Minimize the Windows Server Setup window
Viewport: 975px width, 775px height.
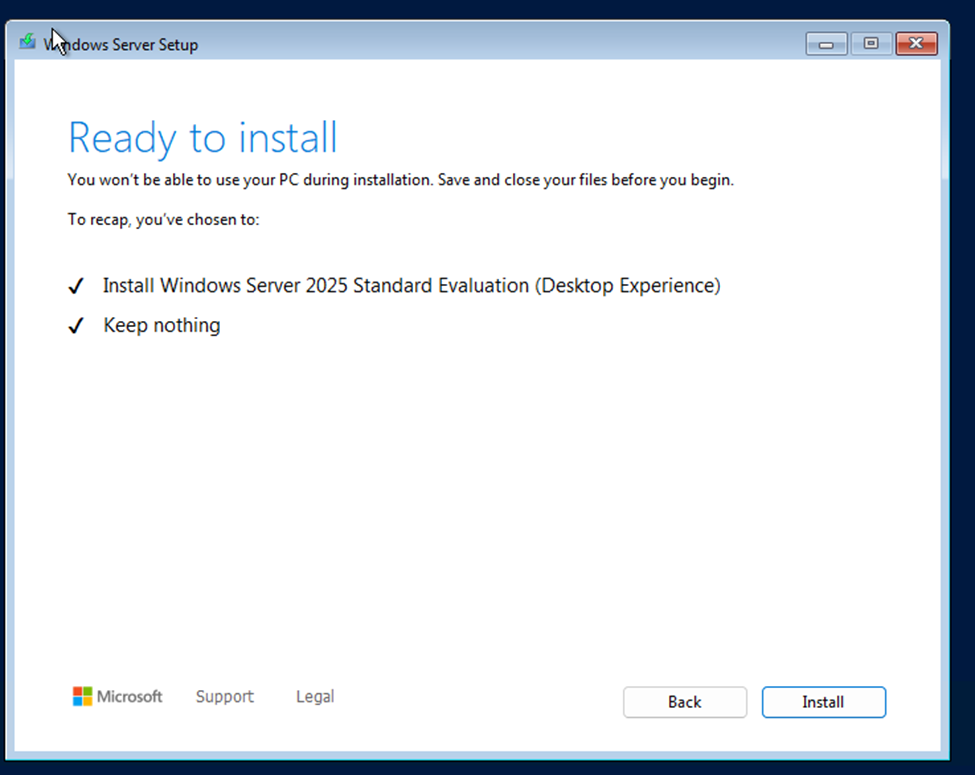pos(826,44)
